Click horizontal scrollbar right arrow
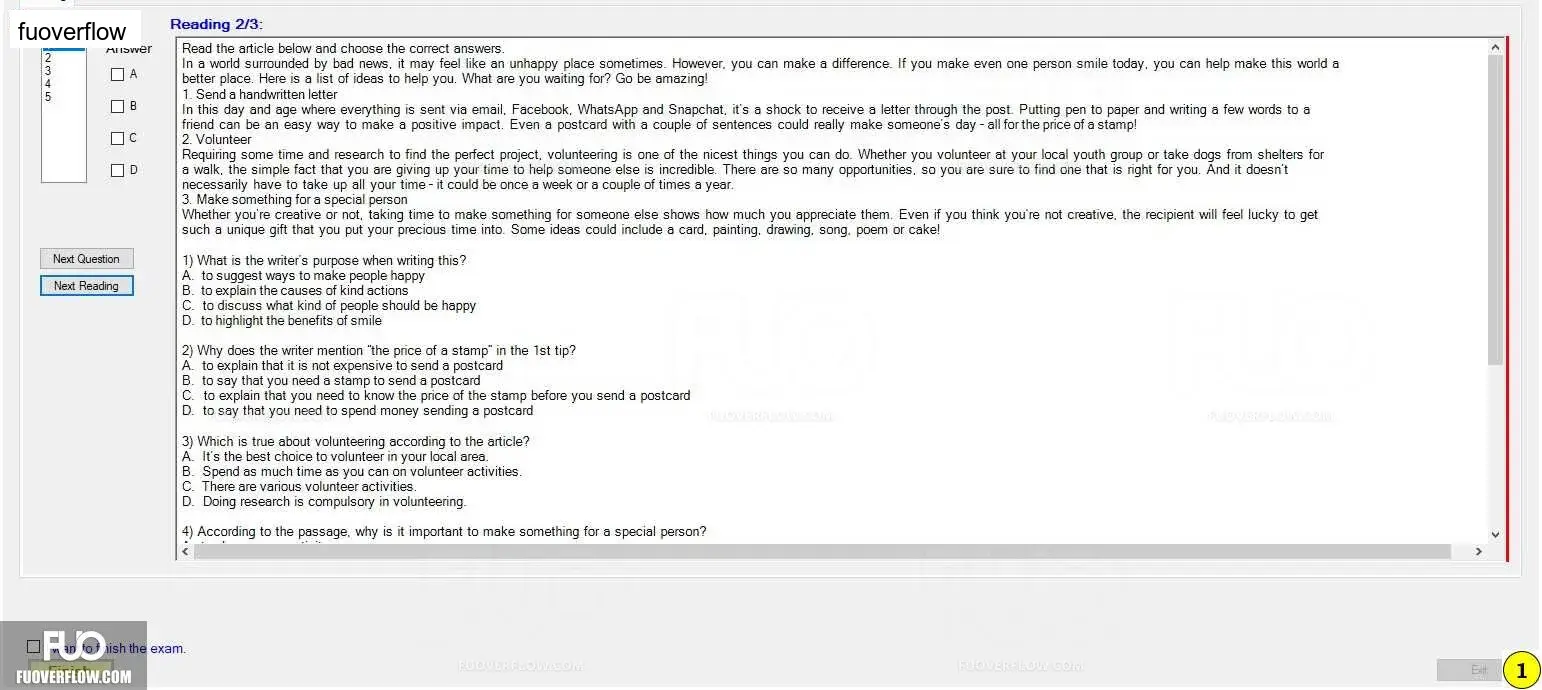This screenshot has width=1542, height=690. (1479, 551)
